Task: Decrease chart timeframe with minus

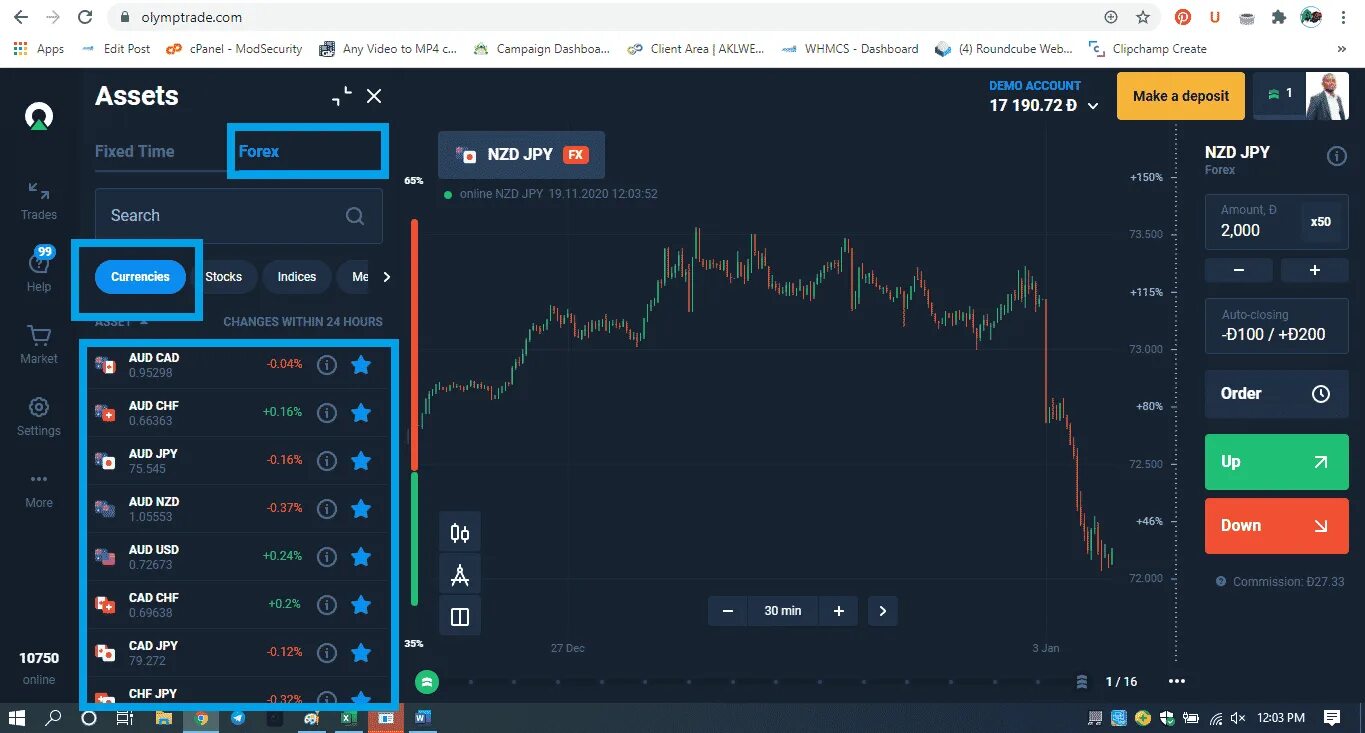Action: click(x=728, y=611)
